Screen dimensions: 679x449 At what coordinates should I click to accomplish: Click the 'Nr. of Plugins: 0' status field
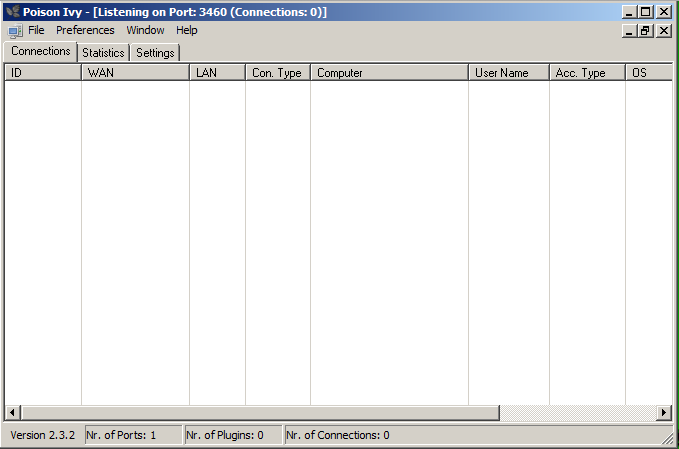pos(233,435)
